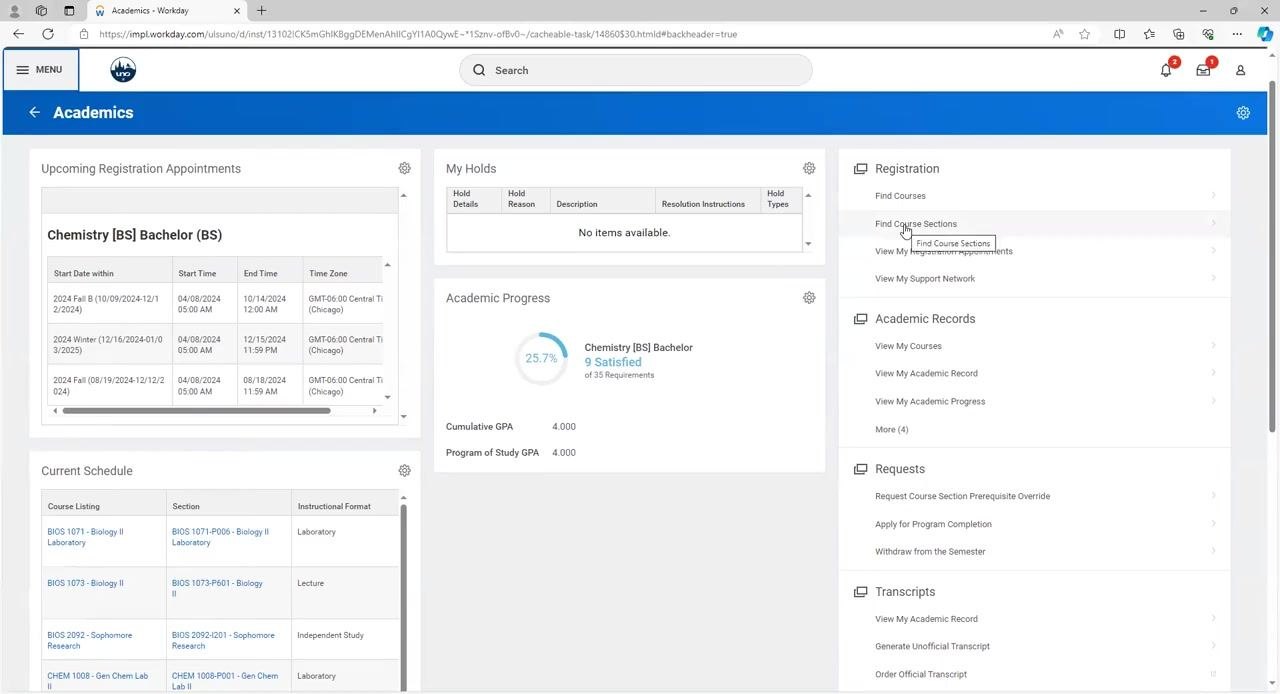Screen dimensions: 1280x694
Task: Open CHEM 1008 - Gen Chem Lab II course listing
Action: (97, 681)
